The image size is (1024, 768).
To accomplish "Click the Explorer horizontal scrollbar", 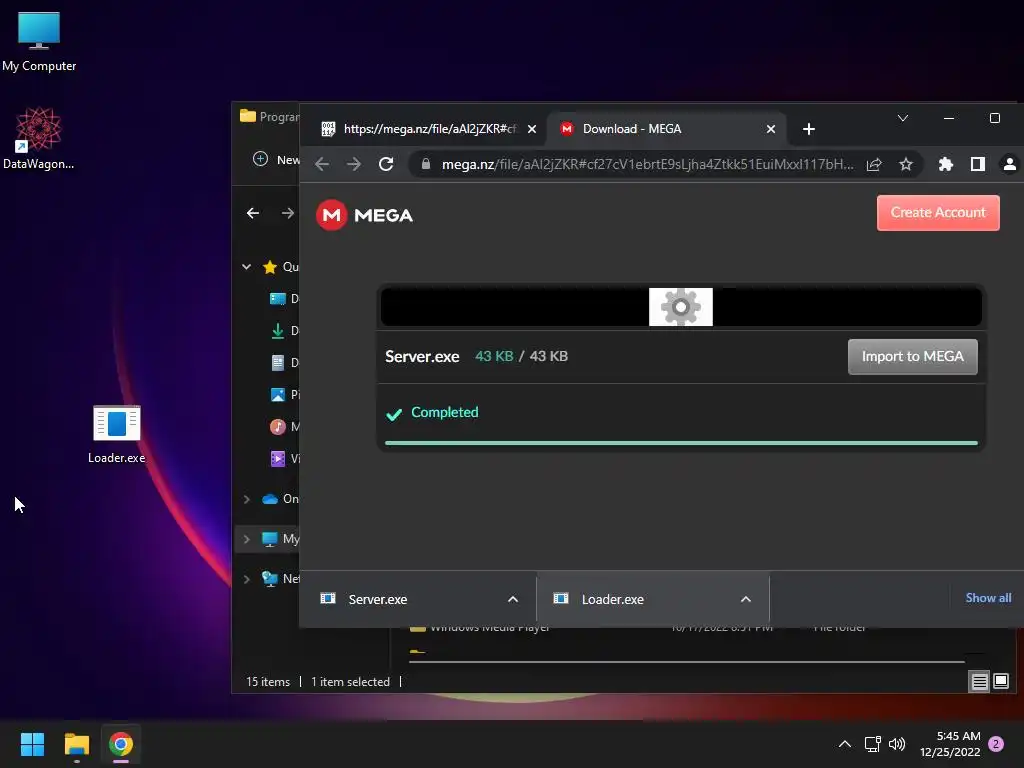I will 686,662.
